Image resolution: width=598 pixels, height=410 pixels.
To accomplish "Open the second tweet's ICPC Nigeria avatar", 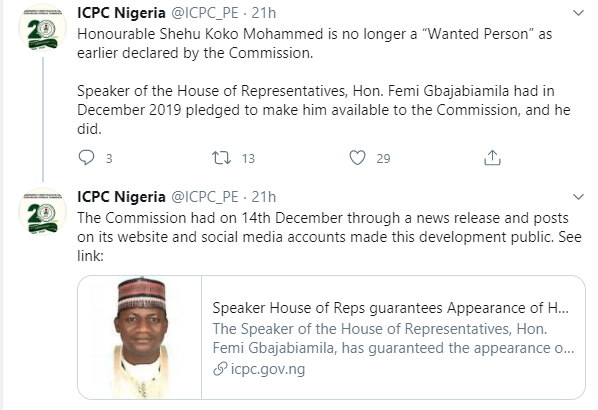I will pyautogui.click(x=42, y=211).
